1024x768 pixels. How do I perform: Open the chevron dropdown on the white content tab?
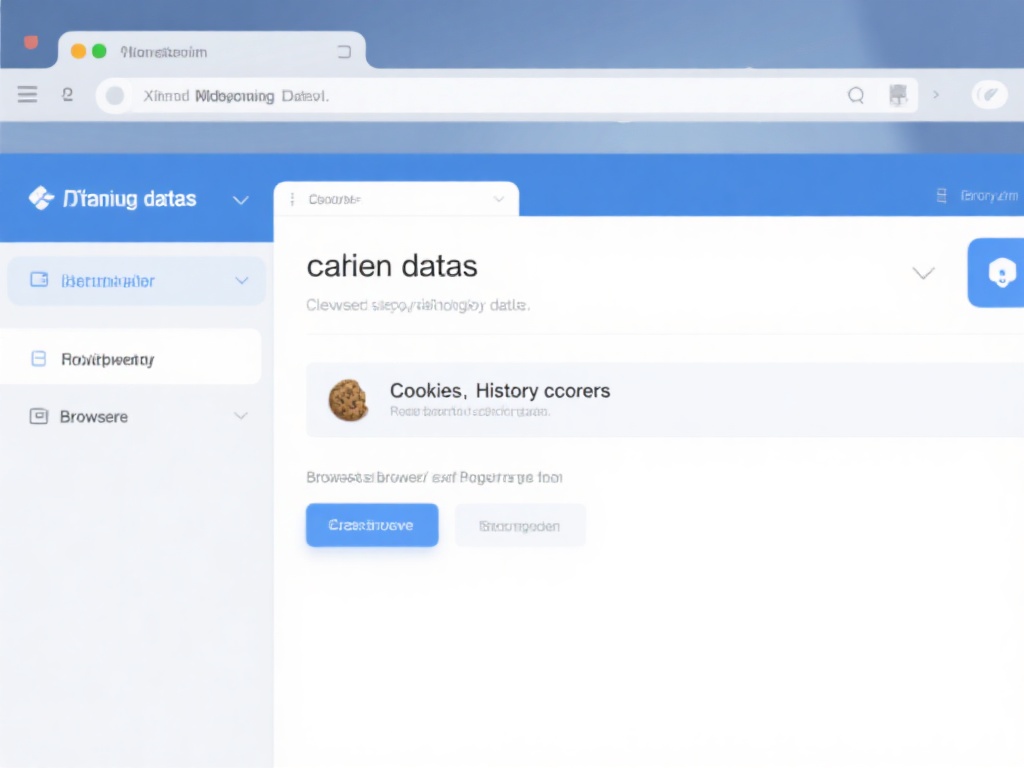click(499, 199)
